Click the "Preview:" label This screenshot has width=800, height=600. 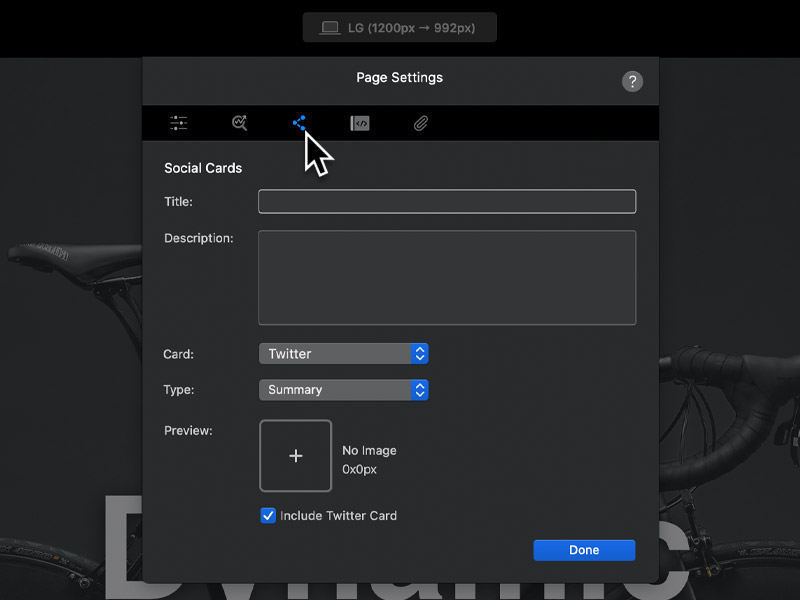tap(188, 431)
